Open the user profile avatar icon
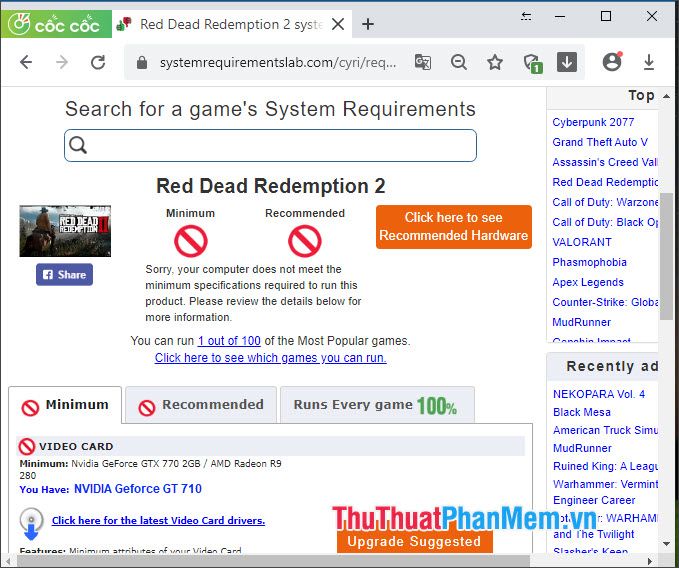The height and width of the screenshot is (568, 679). pos(612,62)
